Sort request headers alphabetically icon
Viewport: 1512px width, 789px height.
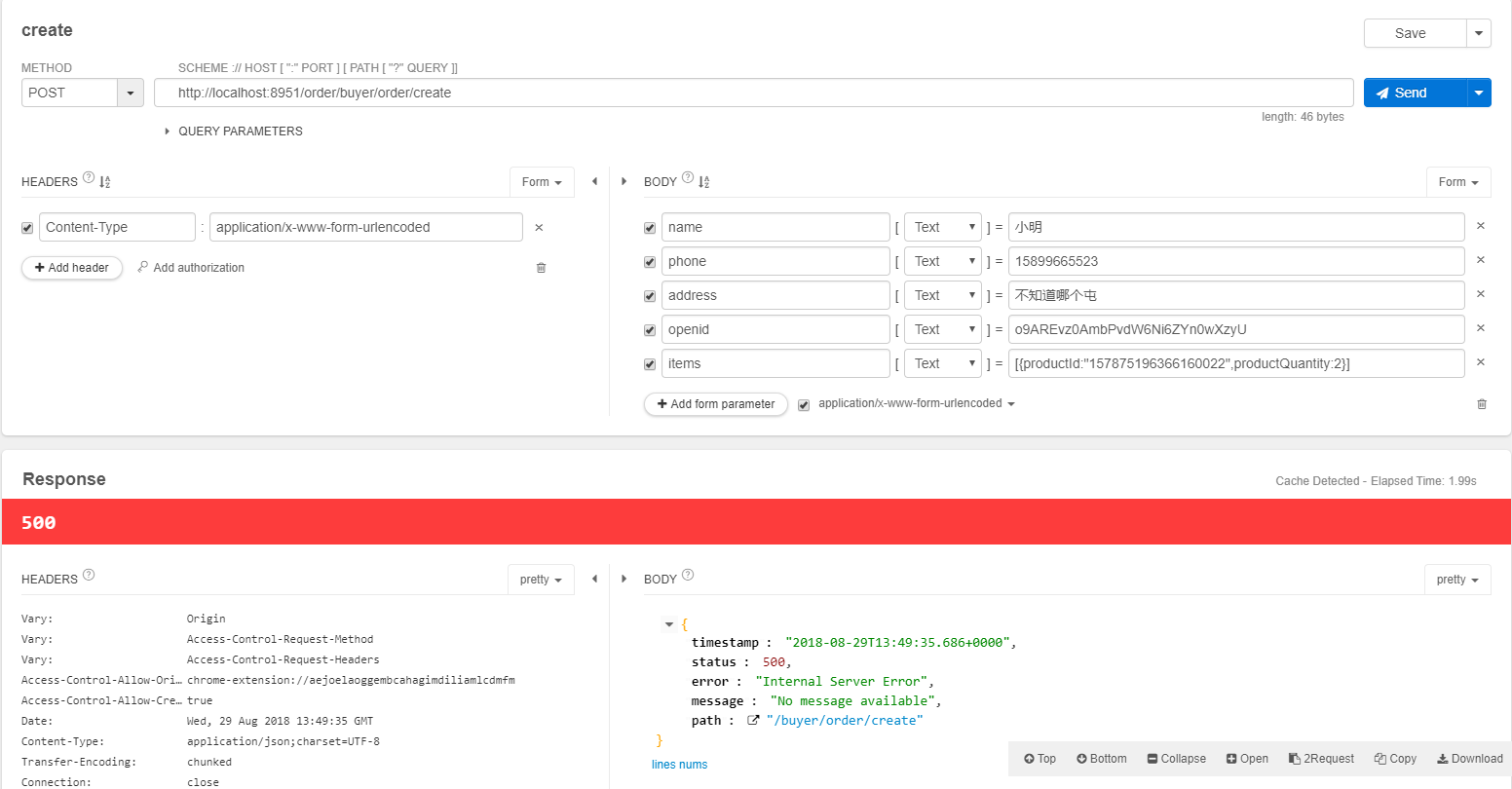[x=105, y=181]
